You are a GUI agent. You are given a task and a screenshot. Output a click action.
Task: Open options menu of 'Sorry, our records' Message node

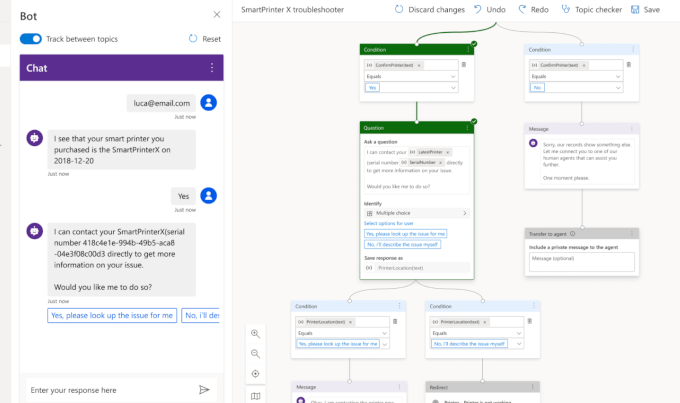coord(632,129)
